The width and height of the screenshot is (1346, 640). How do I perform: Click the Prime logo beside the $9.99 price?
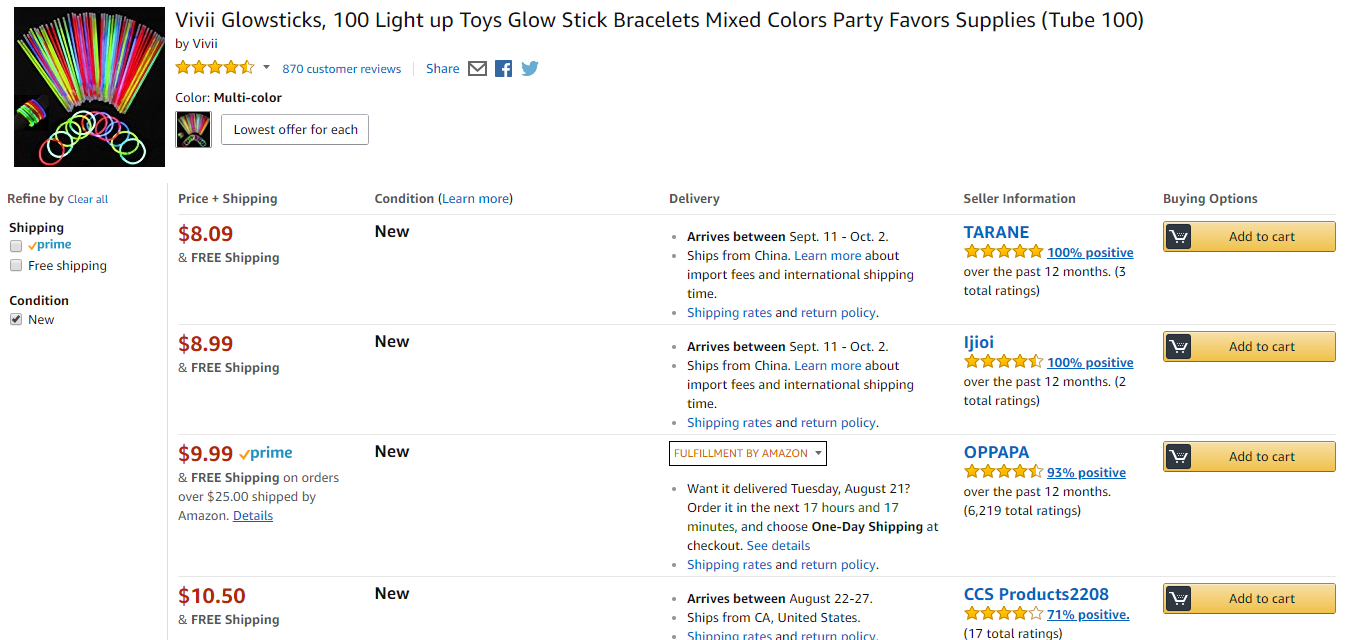[x=266, y=454]
